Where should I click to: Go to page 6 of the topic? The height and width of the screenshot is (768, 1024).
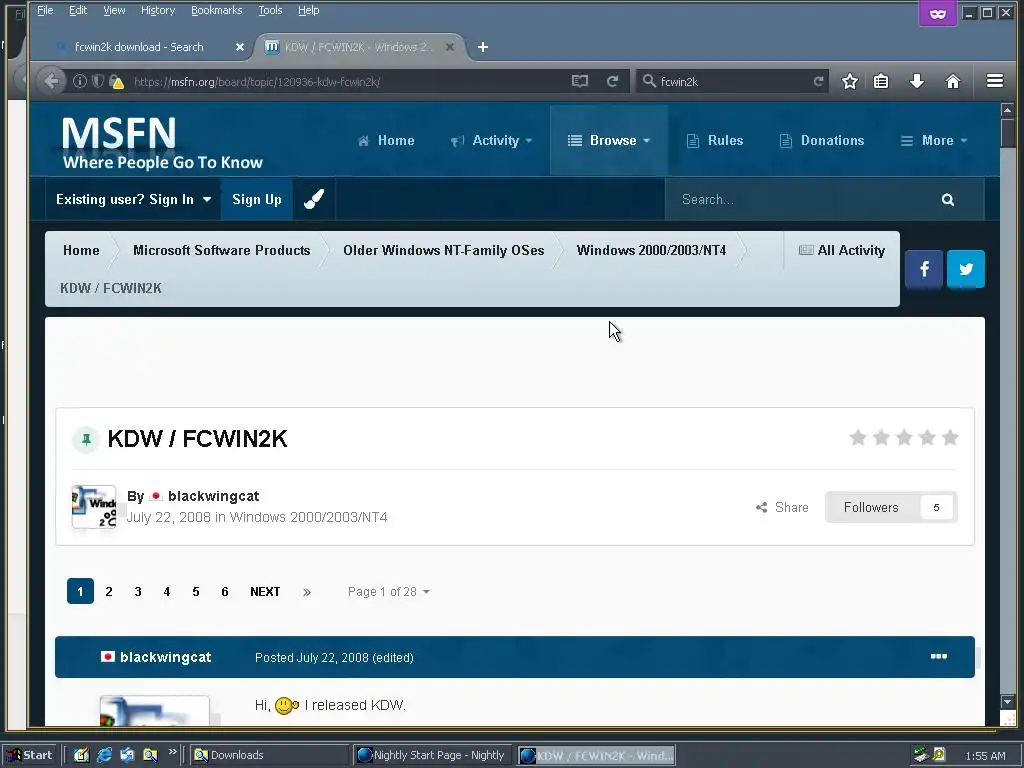(225, 592)
